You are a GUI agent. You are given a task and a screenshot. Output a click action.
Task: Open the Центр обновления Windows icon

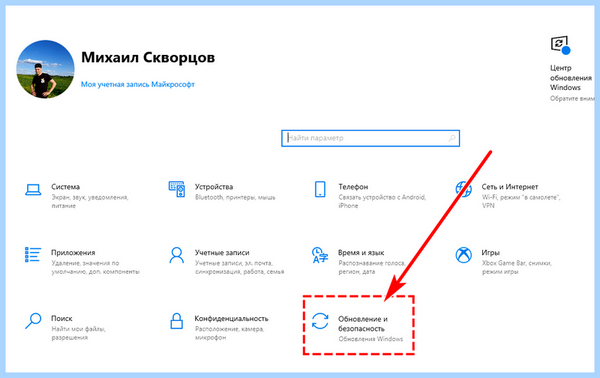click(x=560, y=45)
